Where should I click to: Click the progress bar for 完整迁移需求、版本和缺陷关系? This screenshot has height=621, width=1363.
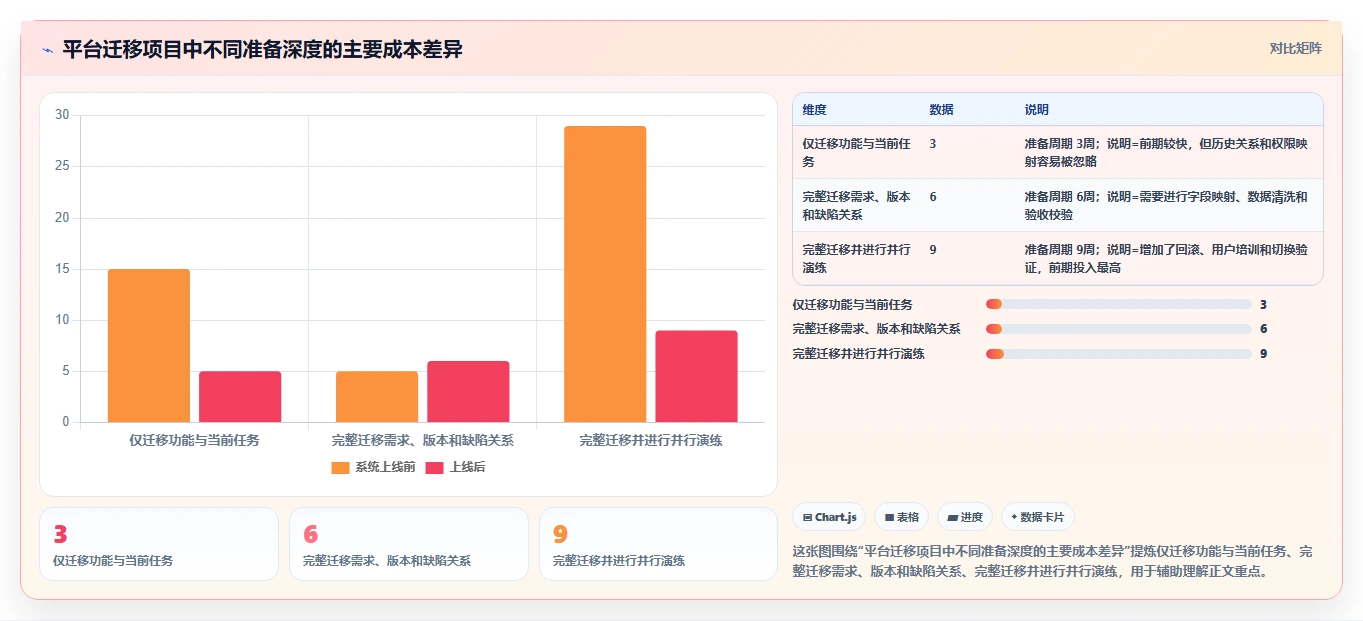point(1118,329)
